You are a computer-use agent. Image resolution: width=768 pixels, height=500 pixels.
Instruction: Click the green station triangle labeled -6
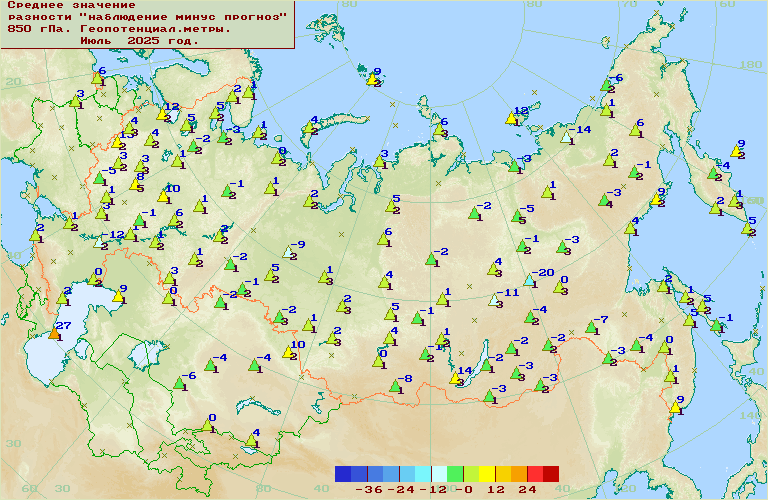[x=181, y=383]
